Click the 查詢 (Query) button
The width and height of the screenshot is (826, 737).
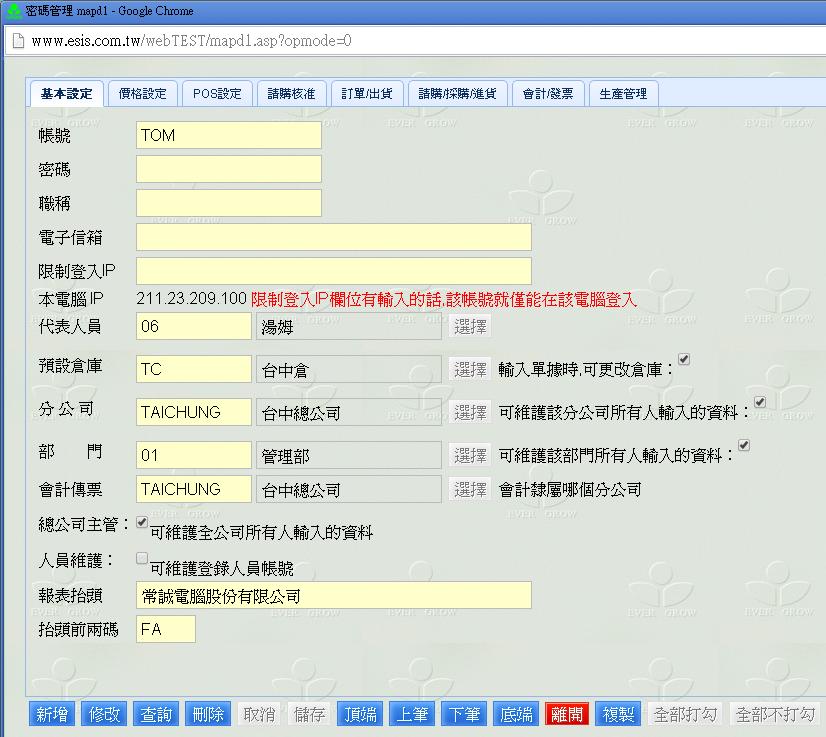(x=156, y=714)
